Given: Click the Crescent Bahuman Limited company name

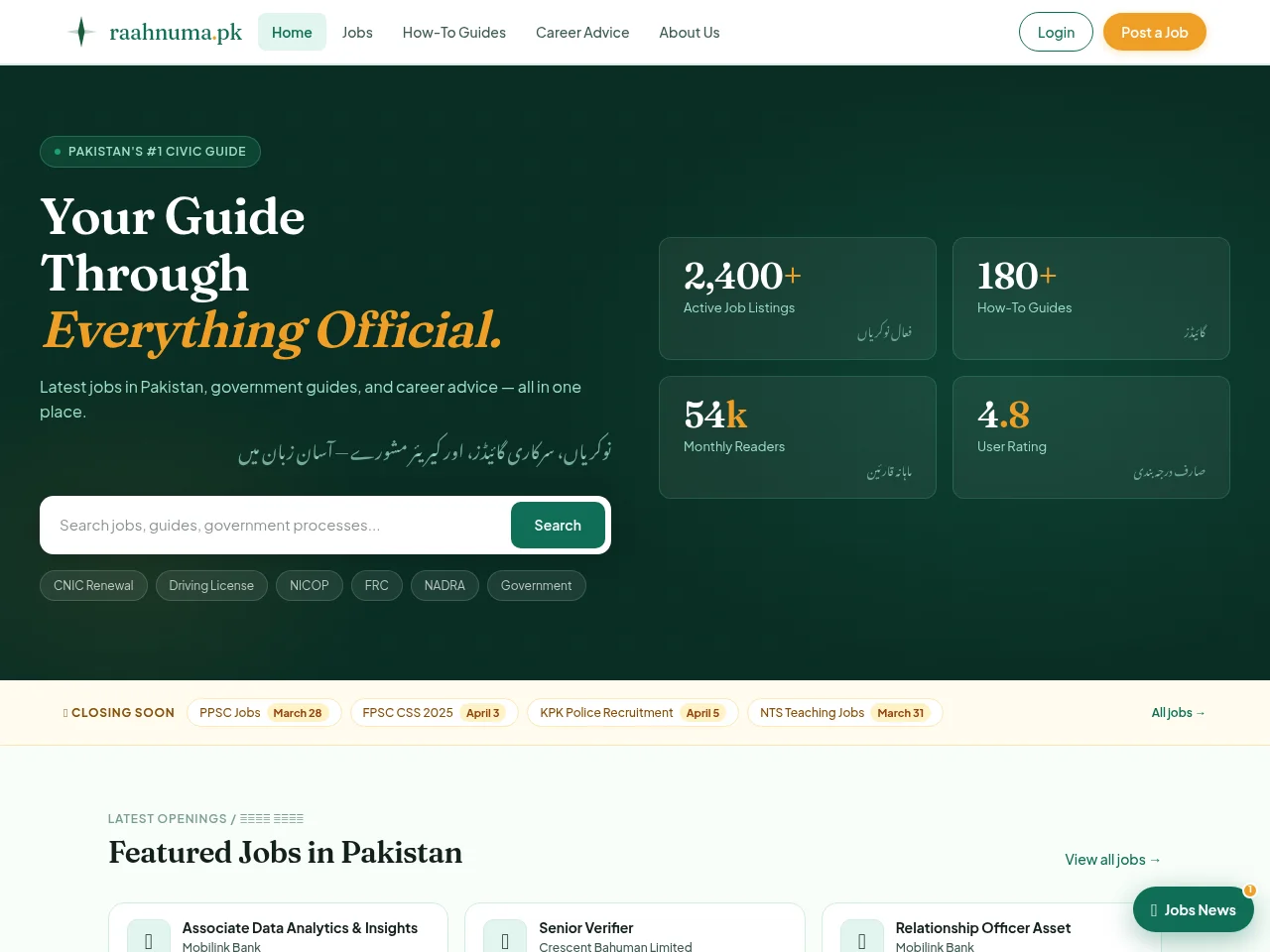Looking at the screenshot, I should coord(615,947).
